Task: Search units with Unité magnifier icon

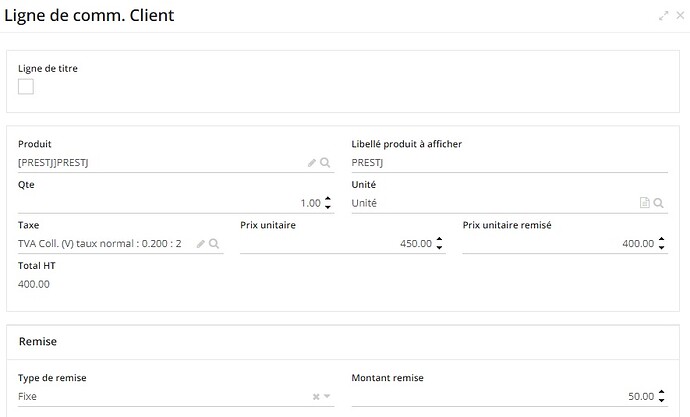Action: (x=658, y=203)
